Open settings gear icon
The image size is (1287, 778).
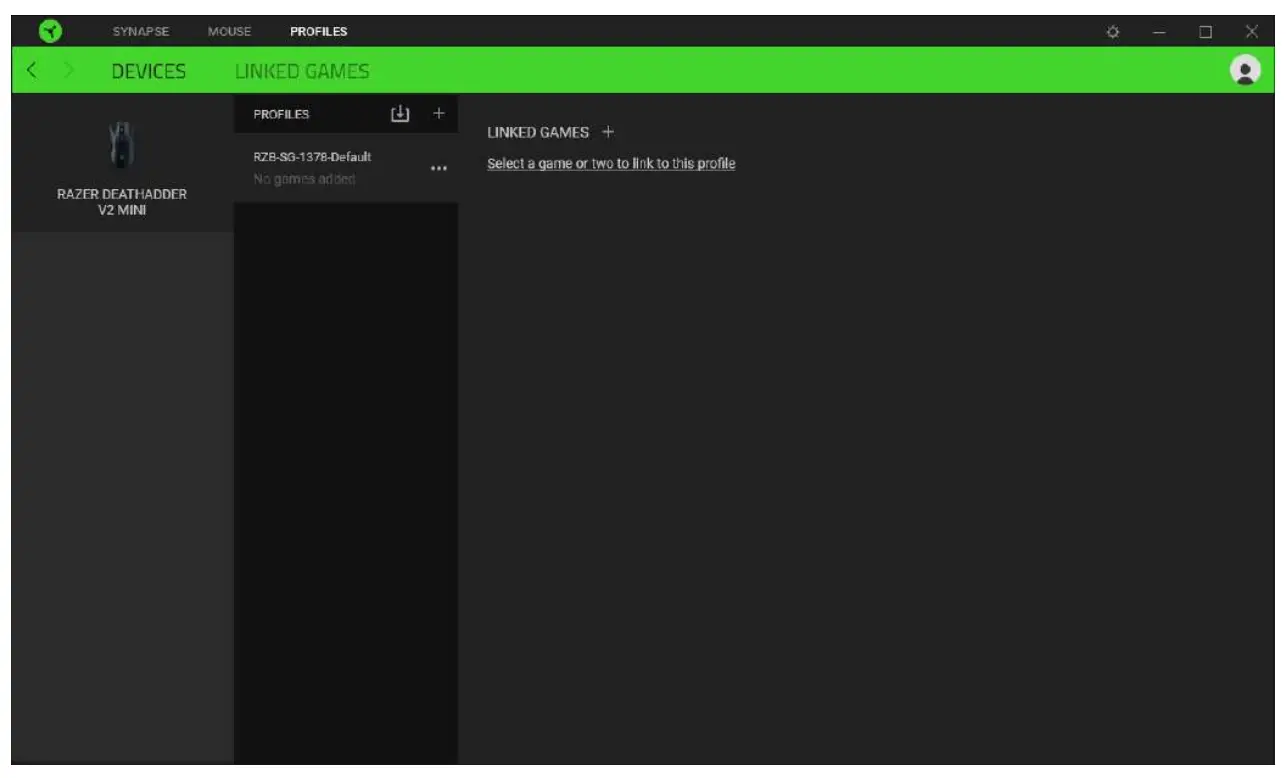click(1112, 32)
